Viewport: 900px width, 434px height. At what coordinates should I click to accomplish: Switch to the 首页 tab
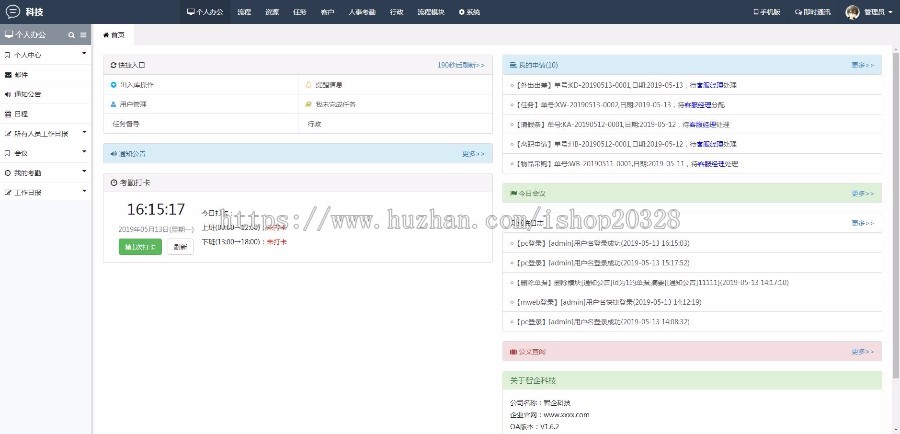pyautogui.click(x=113, y=35)
